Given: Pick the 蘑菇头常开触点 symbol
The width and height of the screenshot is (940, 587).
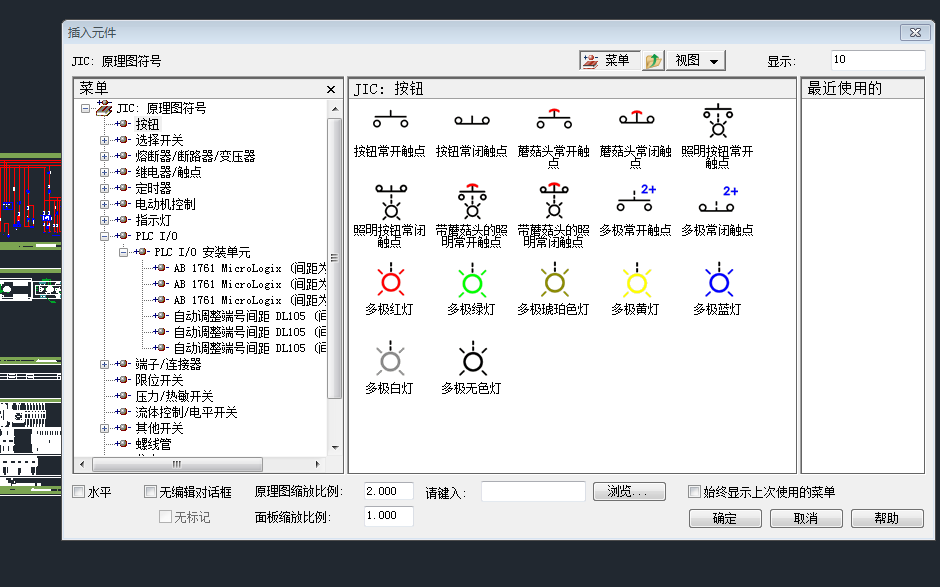Looking at the screenshot, I should pos(553,121).
